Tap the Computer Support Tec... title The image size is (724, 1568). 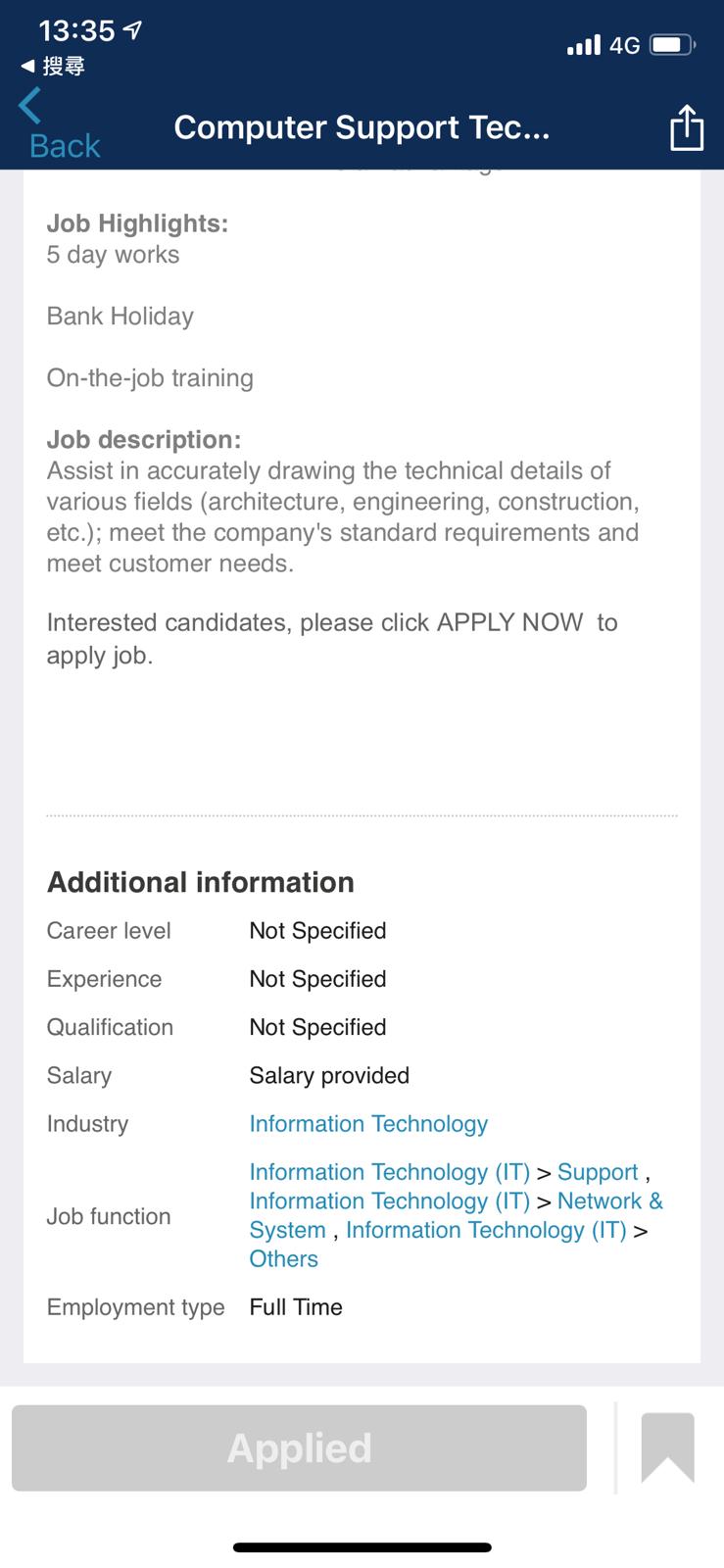362,127
